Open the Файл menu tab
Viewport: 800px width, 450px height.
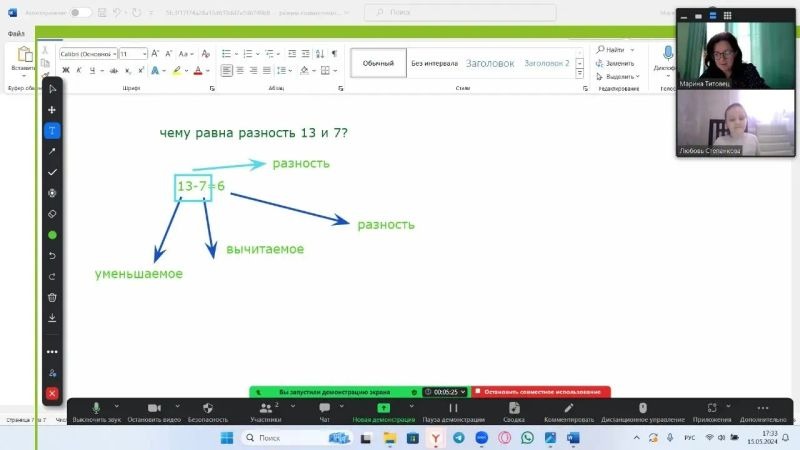click(x=17, y=33)
